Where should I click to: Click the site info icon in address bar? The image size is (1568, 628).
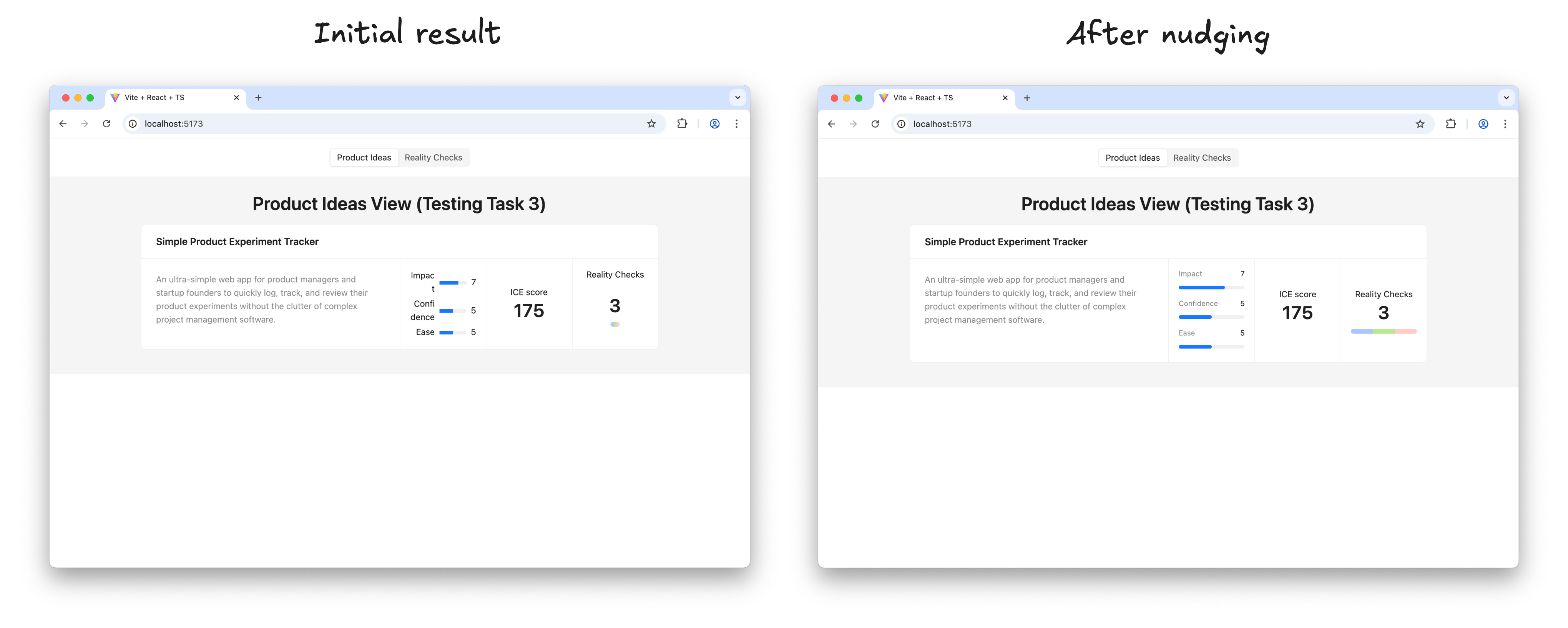coord(133,124)
